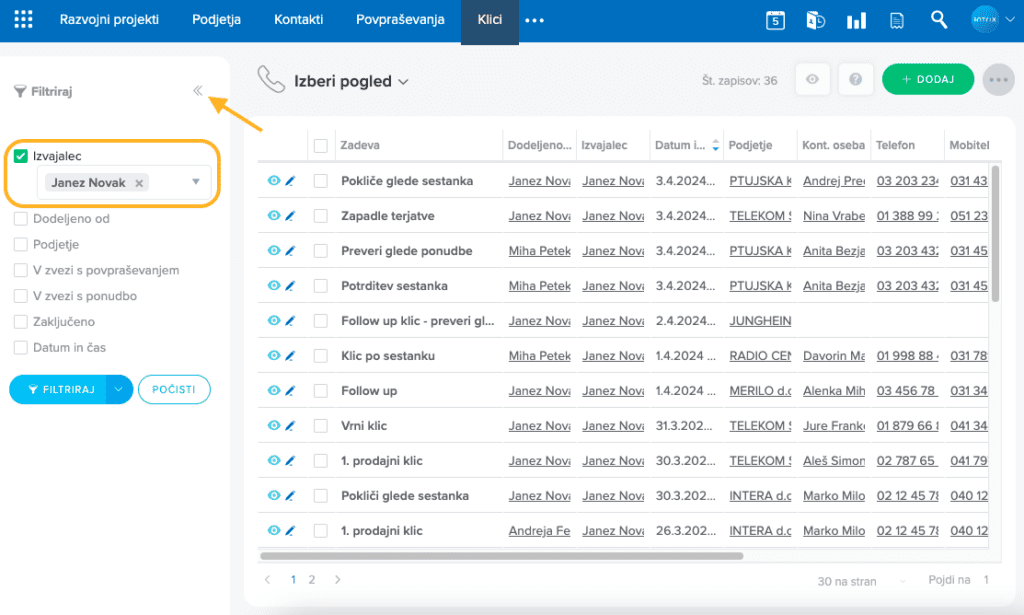Viewport: 1024px width, 615px height.
Task: Open the dropdown arrow beside Filtriraj button
Action: [x=119, y=390]
